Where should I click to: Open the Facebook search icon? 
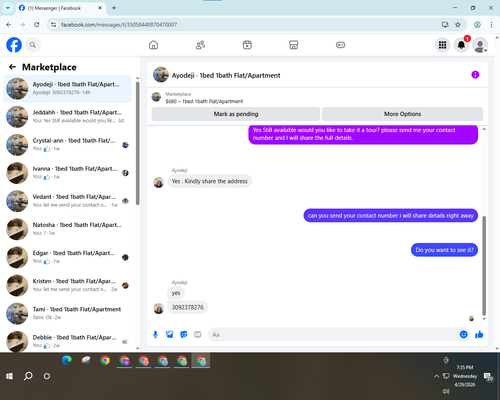33,45
